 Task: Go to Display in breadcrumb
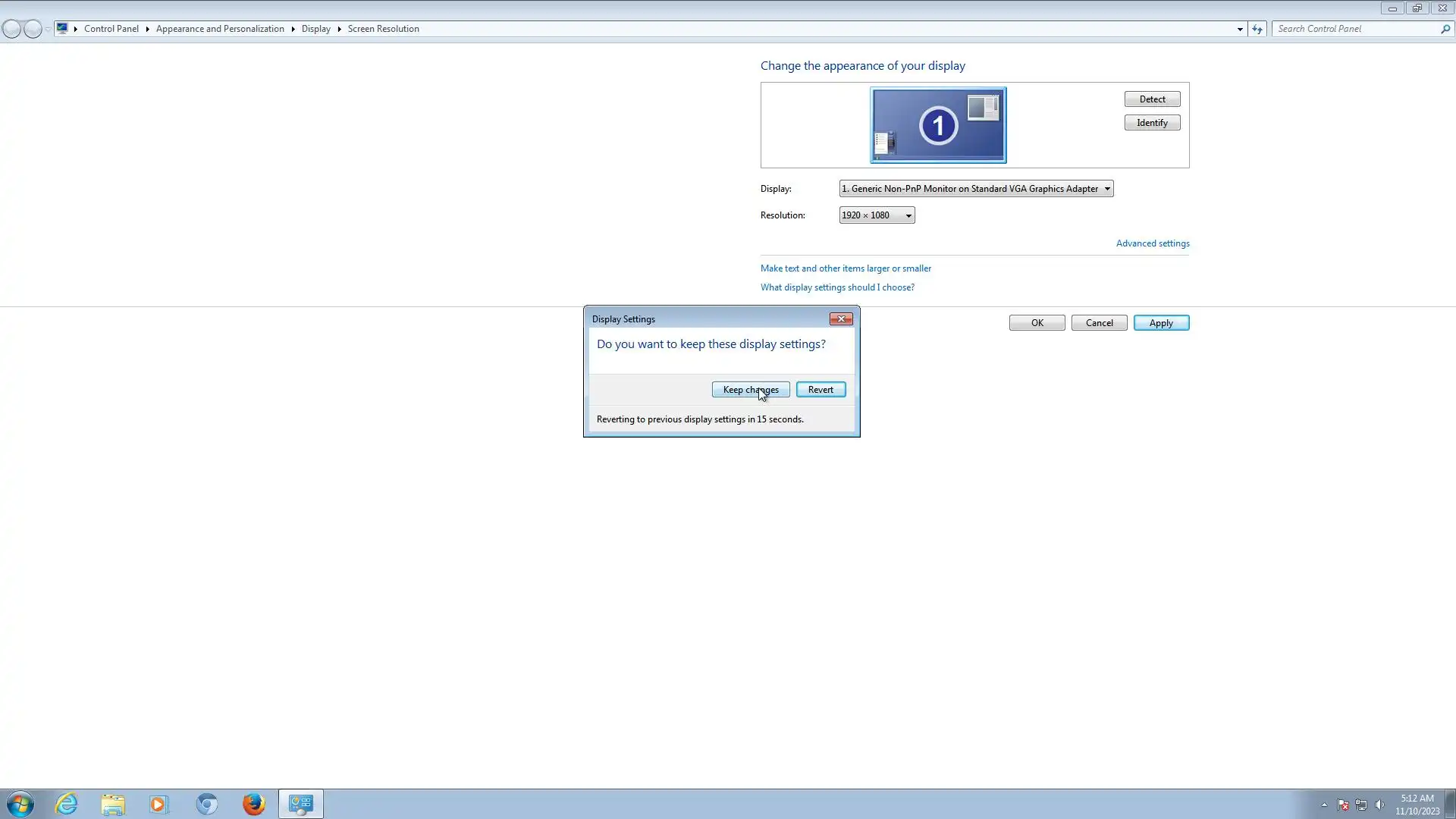coord(315,29)
